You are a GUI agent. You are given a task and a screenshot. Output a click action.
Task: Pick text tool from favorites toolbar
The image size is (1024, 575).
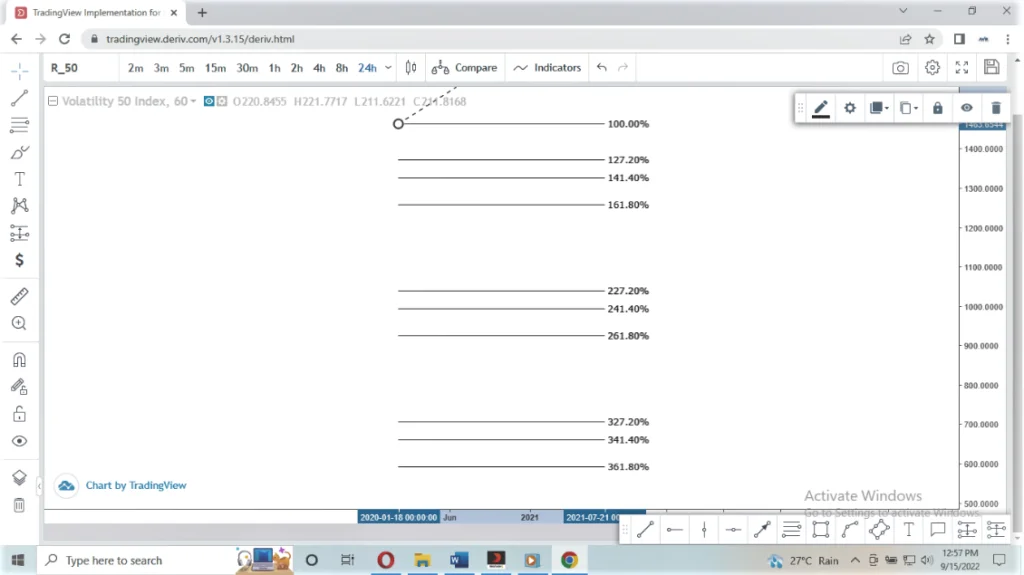908,530
